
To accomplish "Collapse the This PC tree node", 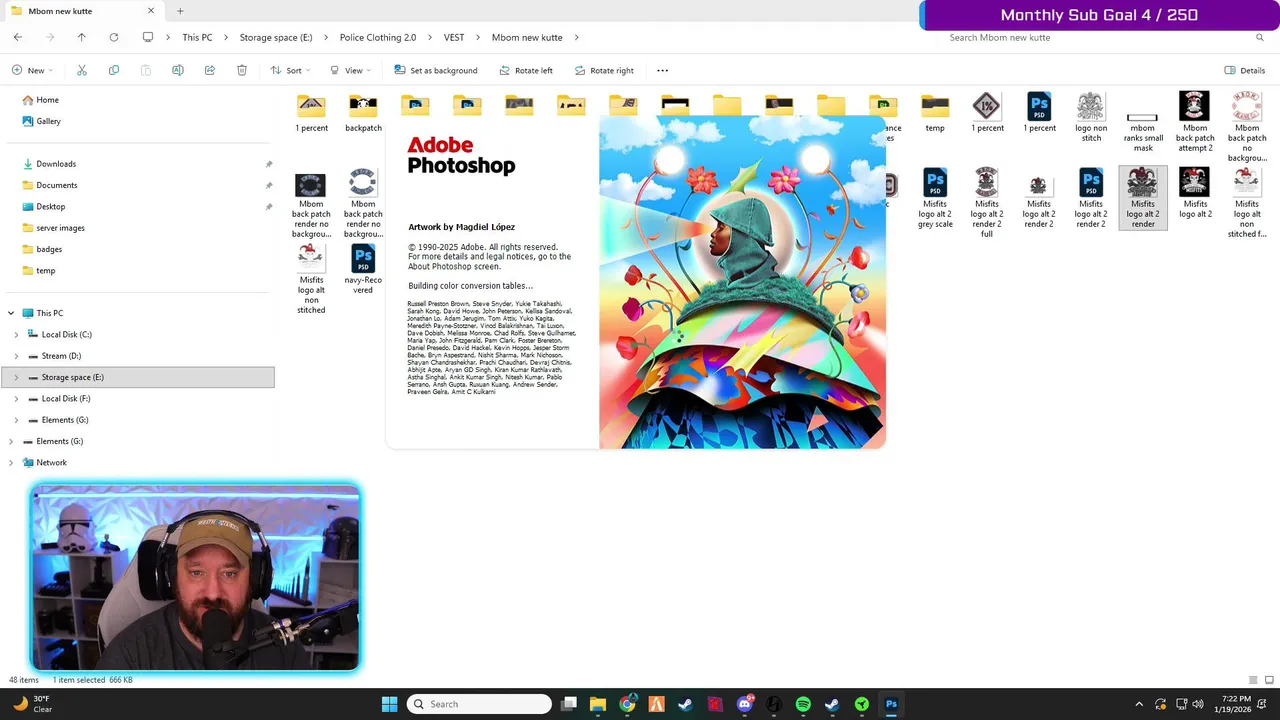I will click(x=12, y=313).
